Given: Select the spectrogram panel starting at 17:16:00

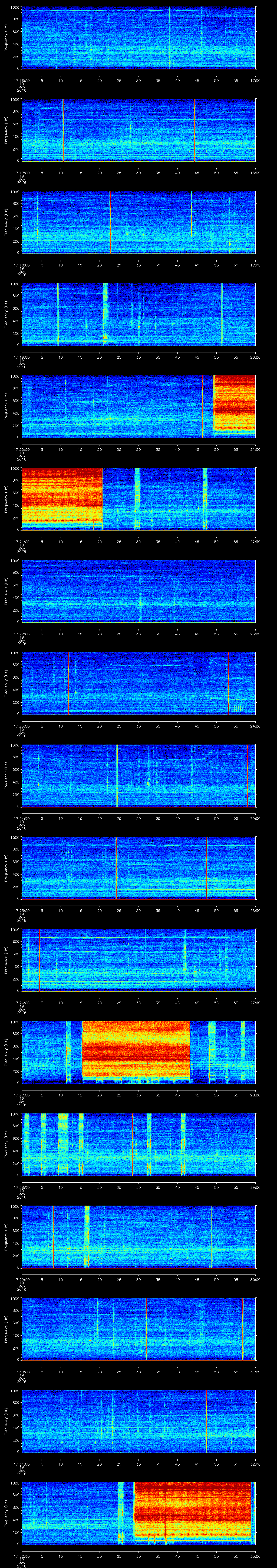Looking at the screenshot, I should 138,38.
